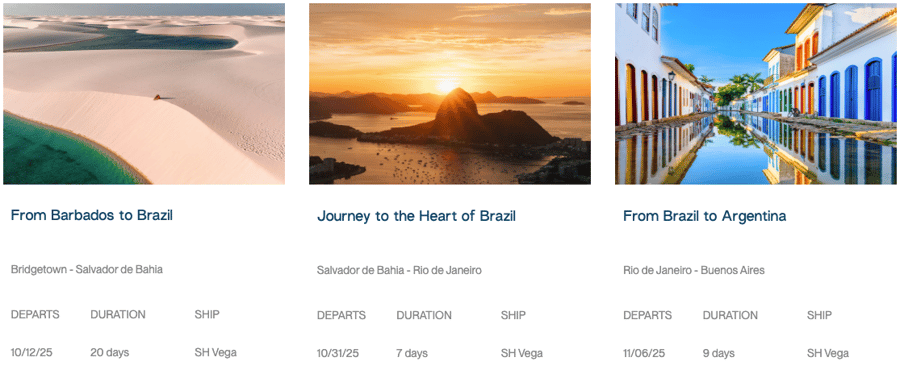Open the sand dunes lagoon photo
This screenshot has height=374, width=900.
[143, 94]
